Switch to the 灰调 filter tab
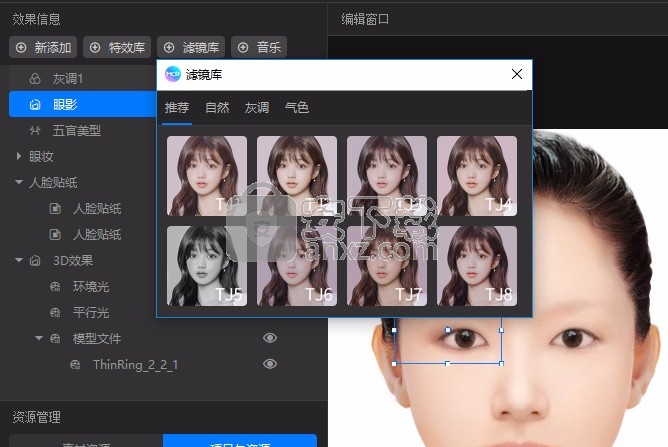Image resolution: width=668 pixels, height=447 pixels. pos(257,107)
